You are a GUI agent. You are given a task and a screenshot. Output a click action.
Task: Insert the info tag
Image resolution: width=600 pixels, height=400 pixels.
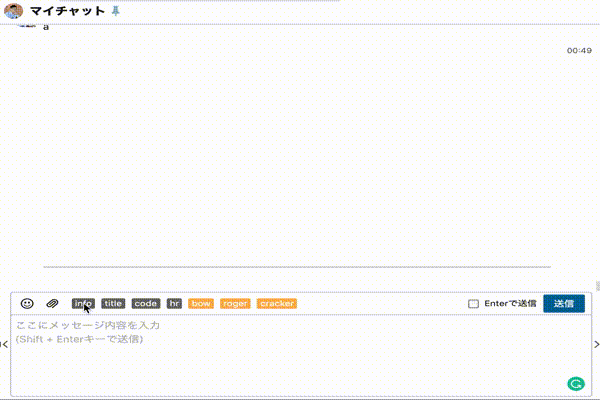pyautogui.click(x=83, y=304)
